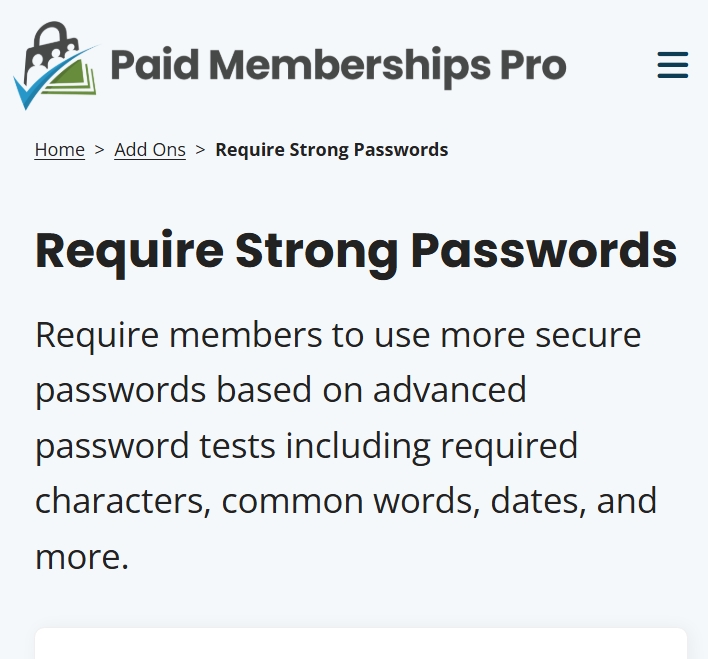Click the breadcrumb separator after Add Ons
The image size is (708, 659).
coord(200,150)
